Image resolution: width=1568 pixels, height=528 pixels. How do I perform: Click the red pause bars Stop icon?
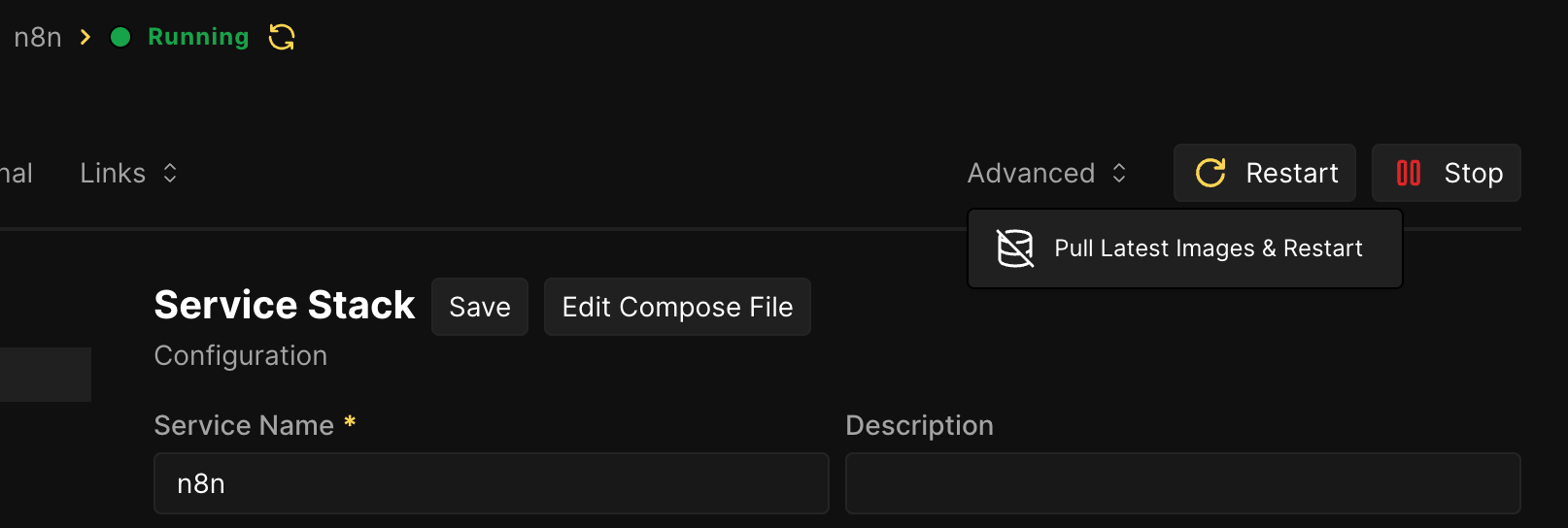1408,173
